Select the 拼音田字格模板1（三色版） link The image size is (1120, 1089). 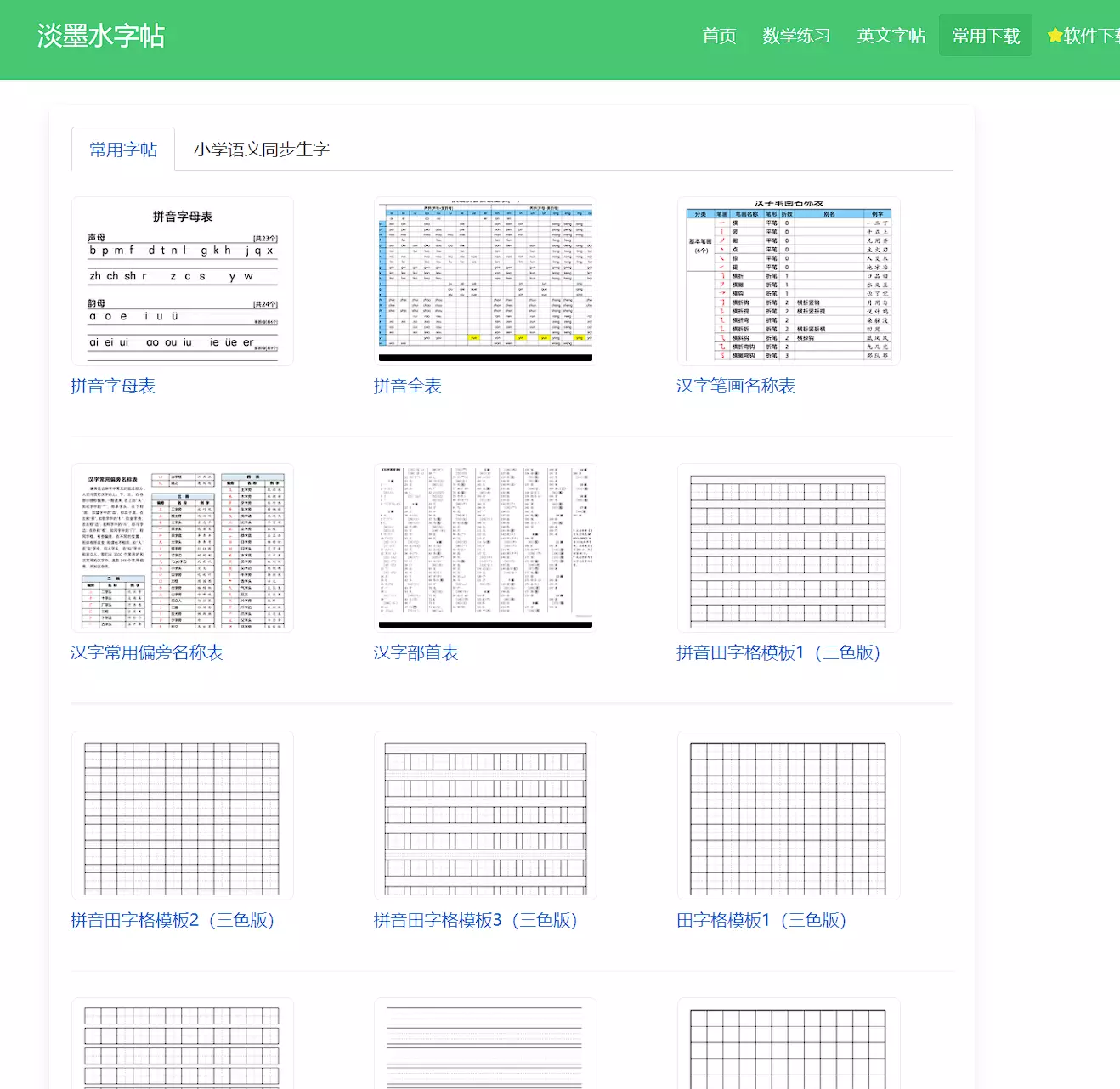pos(778,652)
